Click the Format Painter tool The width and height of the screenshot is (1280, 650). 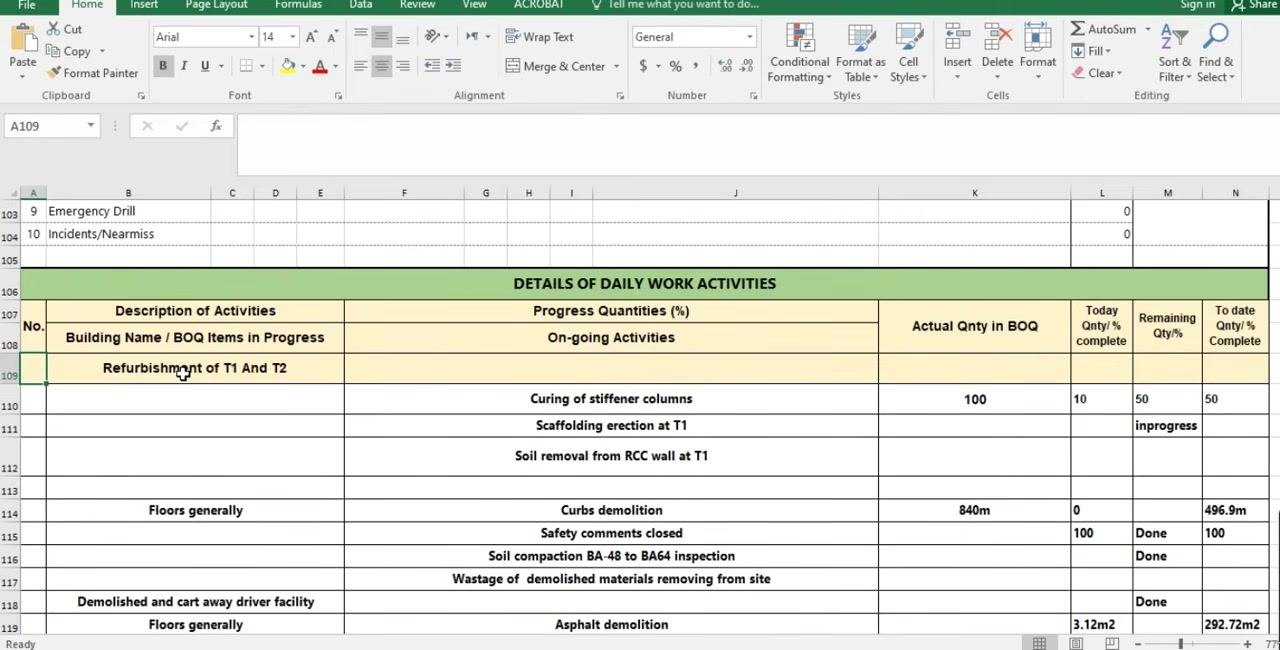[92, 73]
